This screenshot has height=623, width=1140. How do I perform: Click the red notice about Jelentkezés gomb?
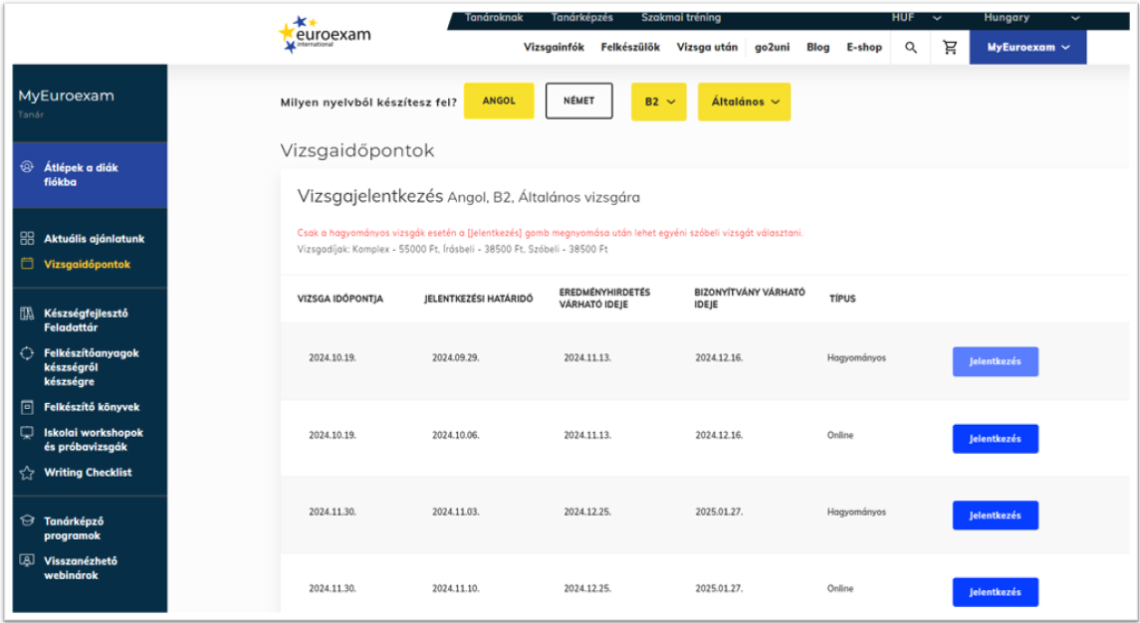[550, 233]
